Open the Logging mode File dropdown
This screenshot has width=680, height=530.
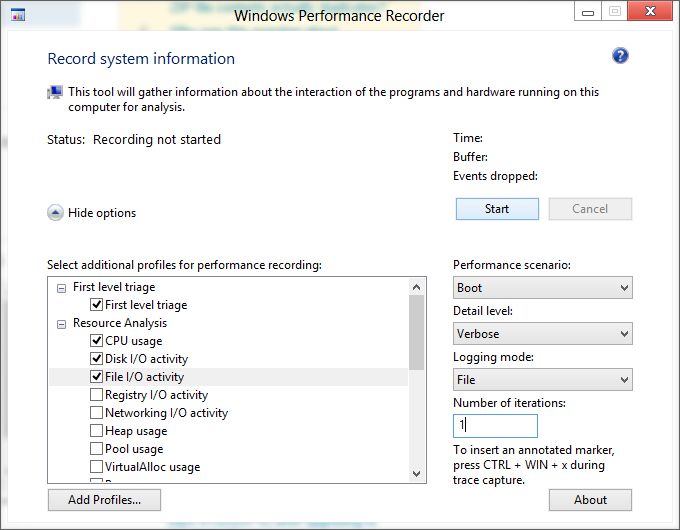(543, 380)
